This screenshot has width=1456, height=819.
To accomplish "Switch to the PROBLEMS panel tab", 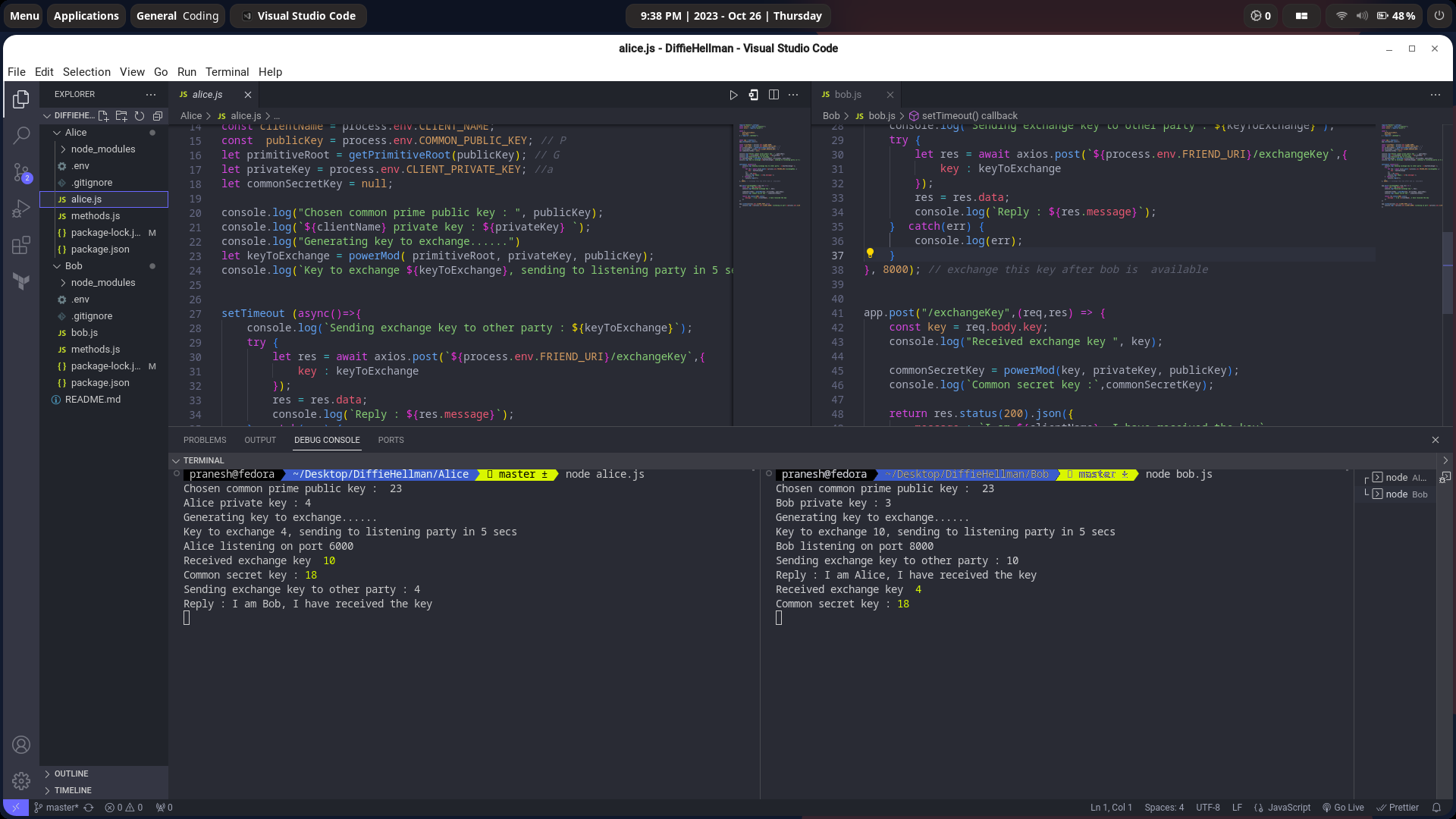I will click(x=205, y=440).
